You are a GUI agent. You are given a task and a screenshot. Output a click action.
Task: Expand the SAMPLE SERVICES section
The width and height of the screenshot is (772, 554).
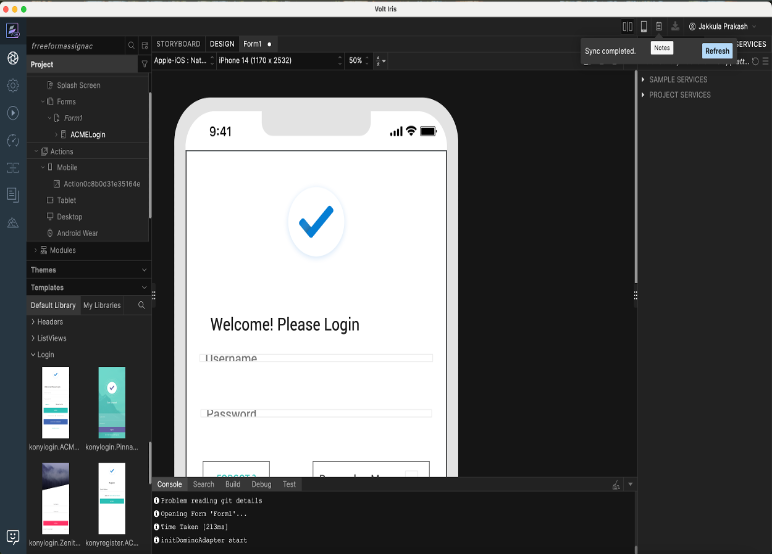tap(643, 80)
